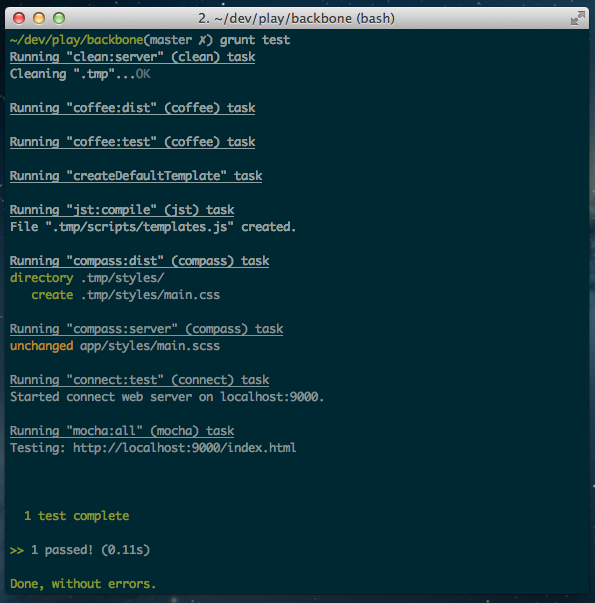The height and width of the screenshot is (603, 595).
Task: Click line Running "coffee:dist" (coffee) task
Action: [132, 108]
